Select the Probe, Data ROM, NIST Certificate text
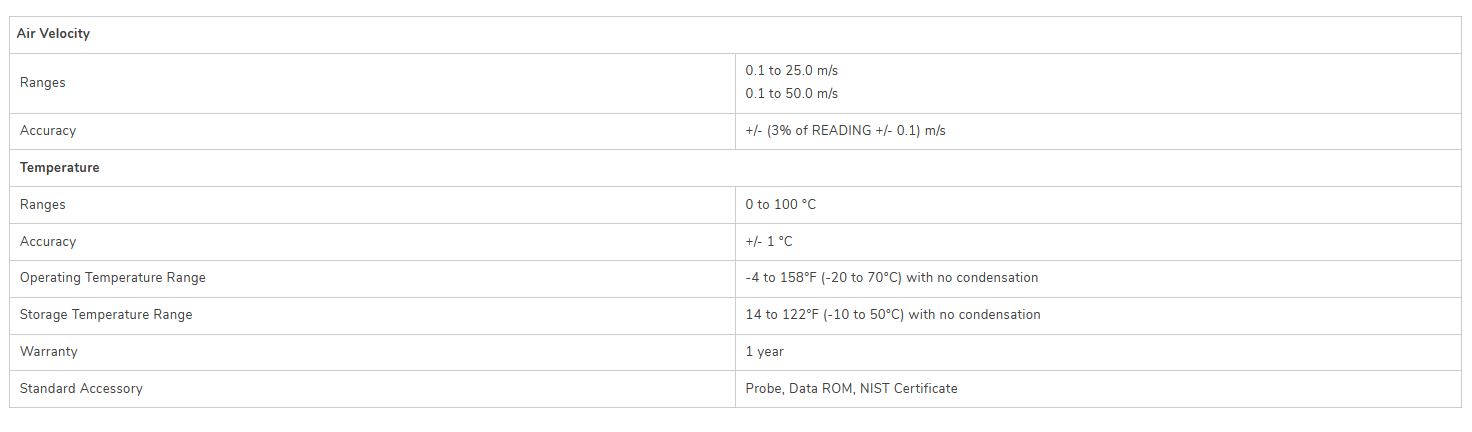1472x432 pixels. coord(851,389)
